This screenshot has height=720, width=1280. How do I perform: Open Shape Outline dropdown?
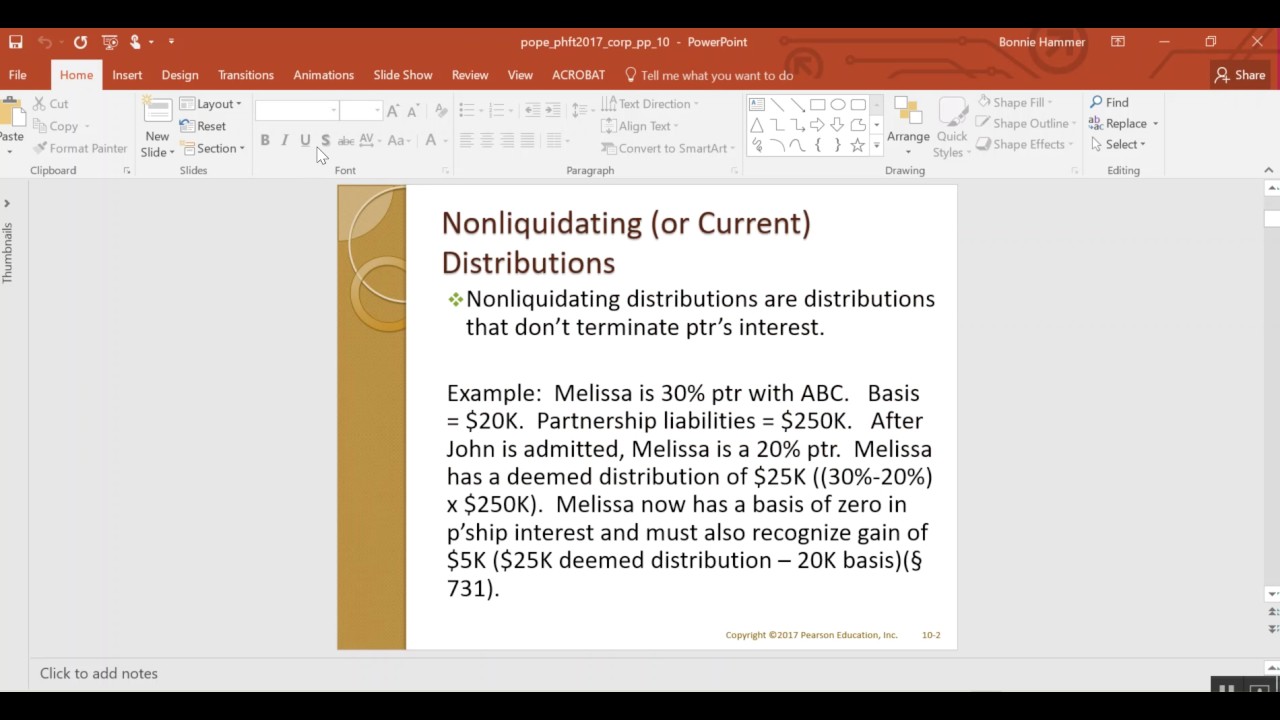tap(1026, 123)
